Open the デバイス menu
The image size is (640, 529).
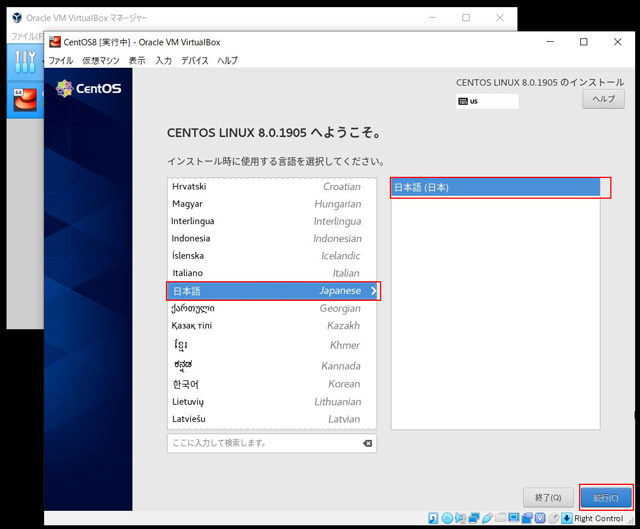tap(195, 60)
